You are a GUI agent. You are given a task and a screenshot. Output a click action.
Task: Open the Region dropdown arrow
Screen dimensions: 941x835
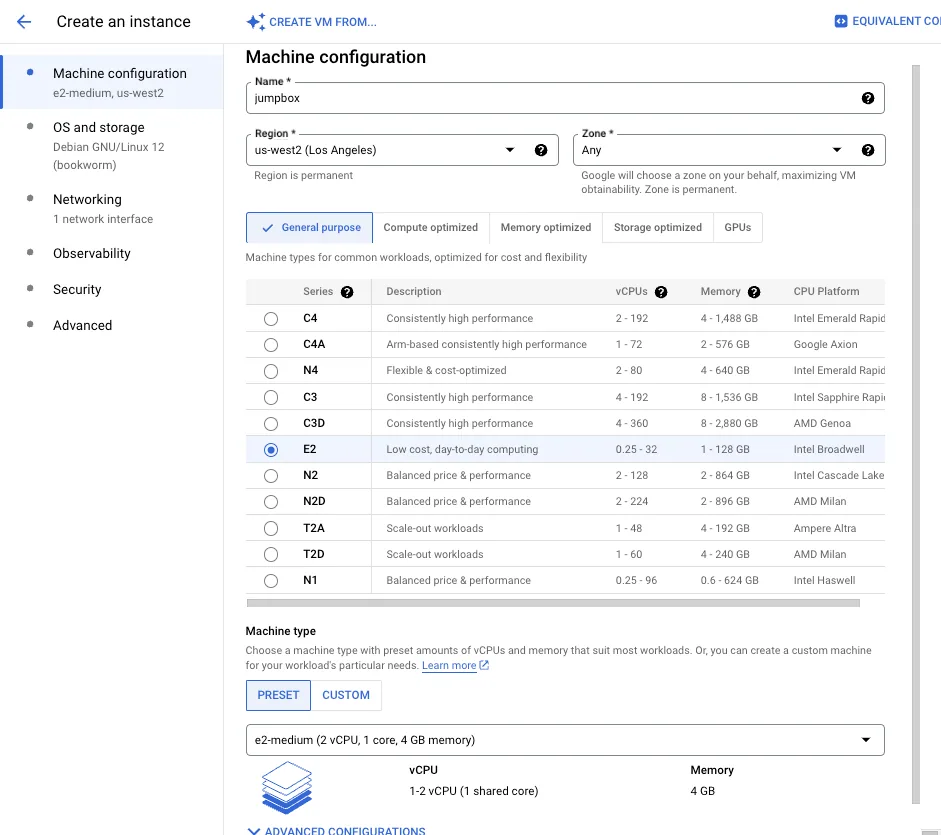click(x=510, y=150)
